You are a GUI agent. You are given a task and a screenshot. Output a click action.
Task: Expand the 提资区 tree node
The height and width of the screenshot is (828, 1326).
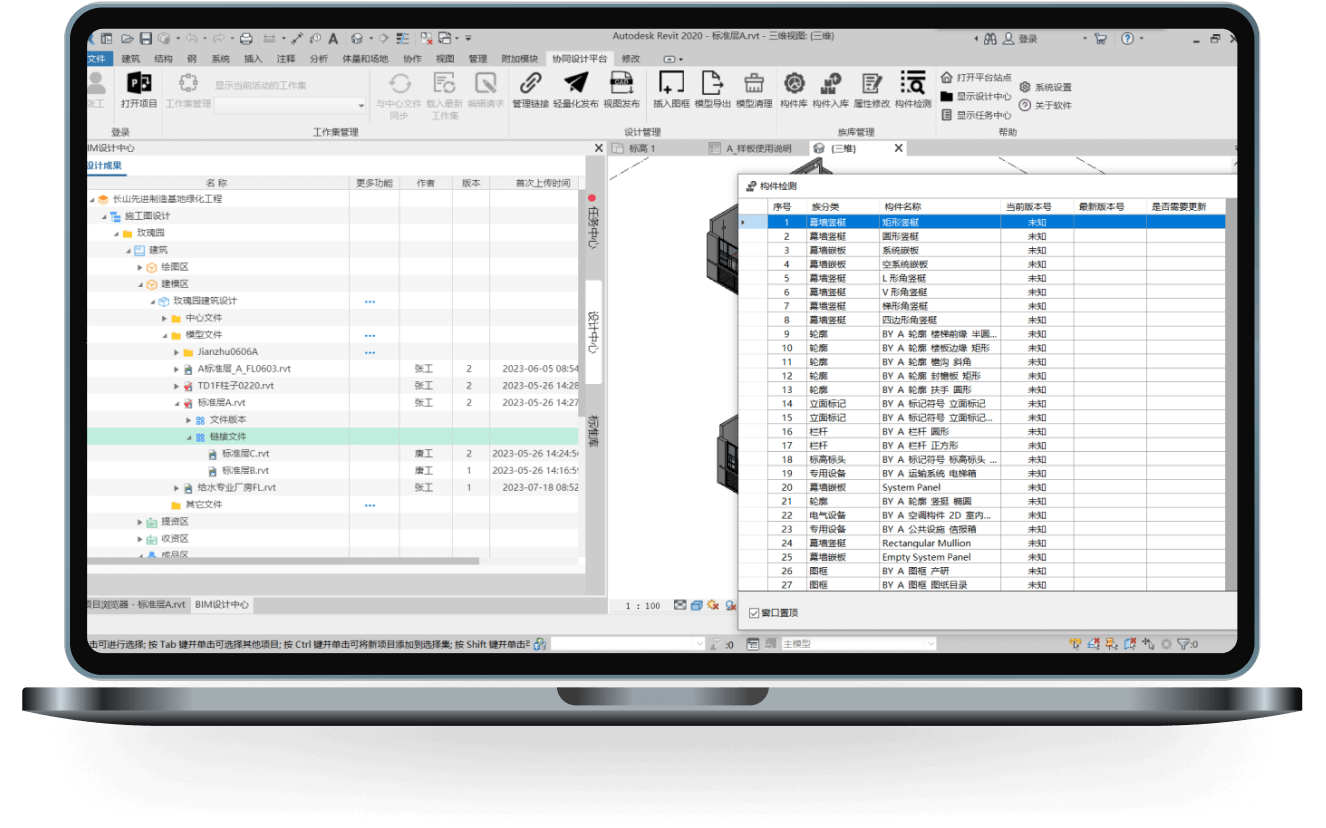140,522
